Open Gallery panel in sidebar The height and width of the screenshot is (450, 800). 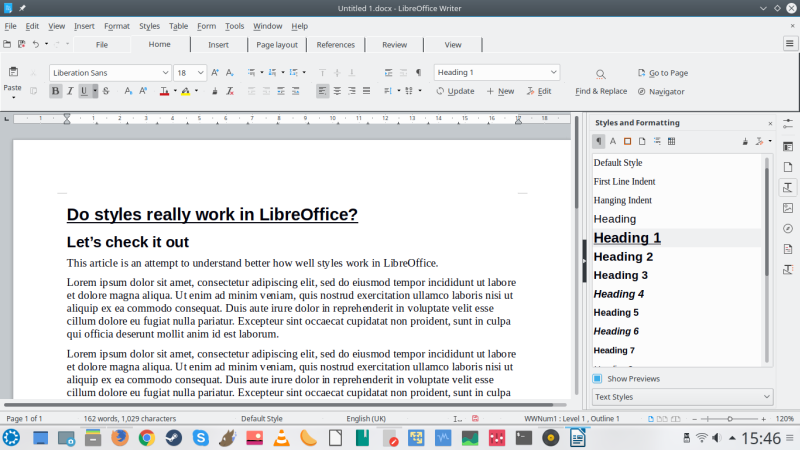click(788, 208)
